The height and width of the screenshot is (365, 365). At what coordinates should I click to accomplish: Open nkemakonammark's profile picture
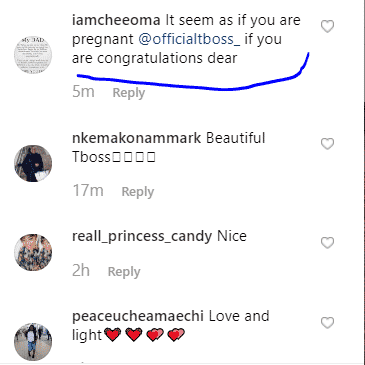coord(33,163)
